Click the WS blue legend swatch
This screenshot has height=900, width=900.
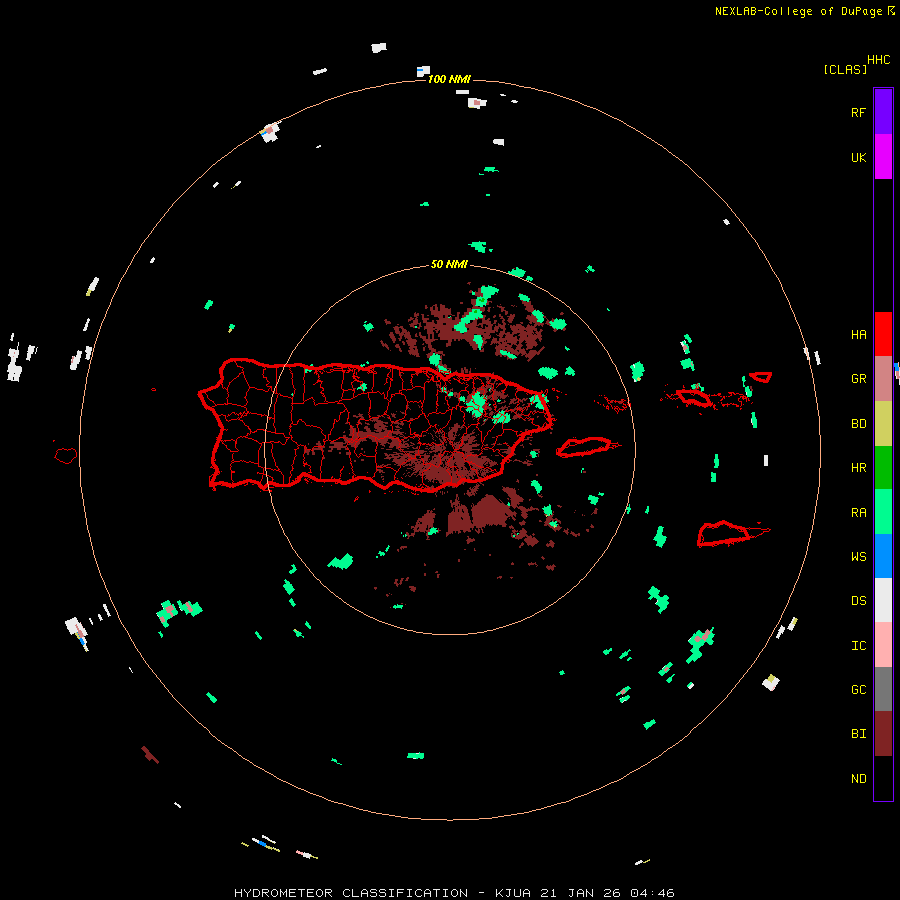click(883, 556)
